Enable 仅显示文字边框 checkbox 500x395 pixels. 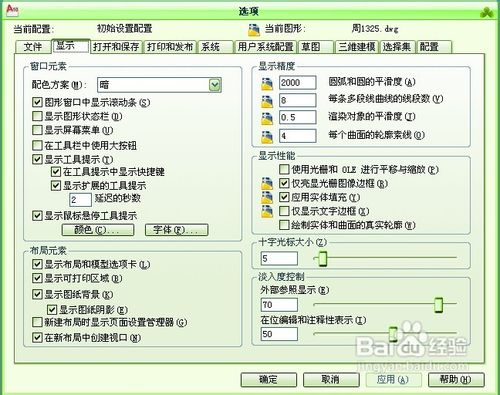[284, 211]
